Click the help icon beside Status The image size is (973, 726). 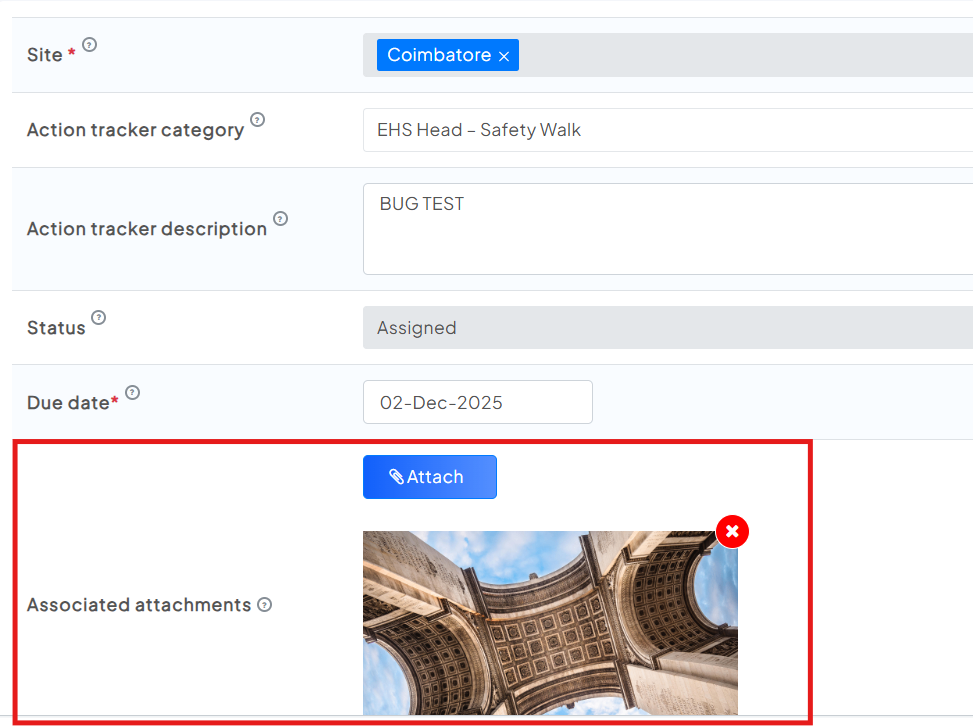click(x=98, y=318)
